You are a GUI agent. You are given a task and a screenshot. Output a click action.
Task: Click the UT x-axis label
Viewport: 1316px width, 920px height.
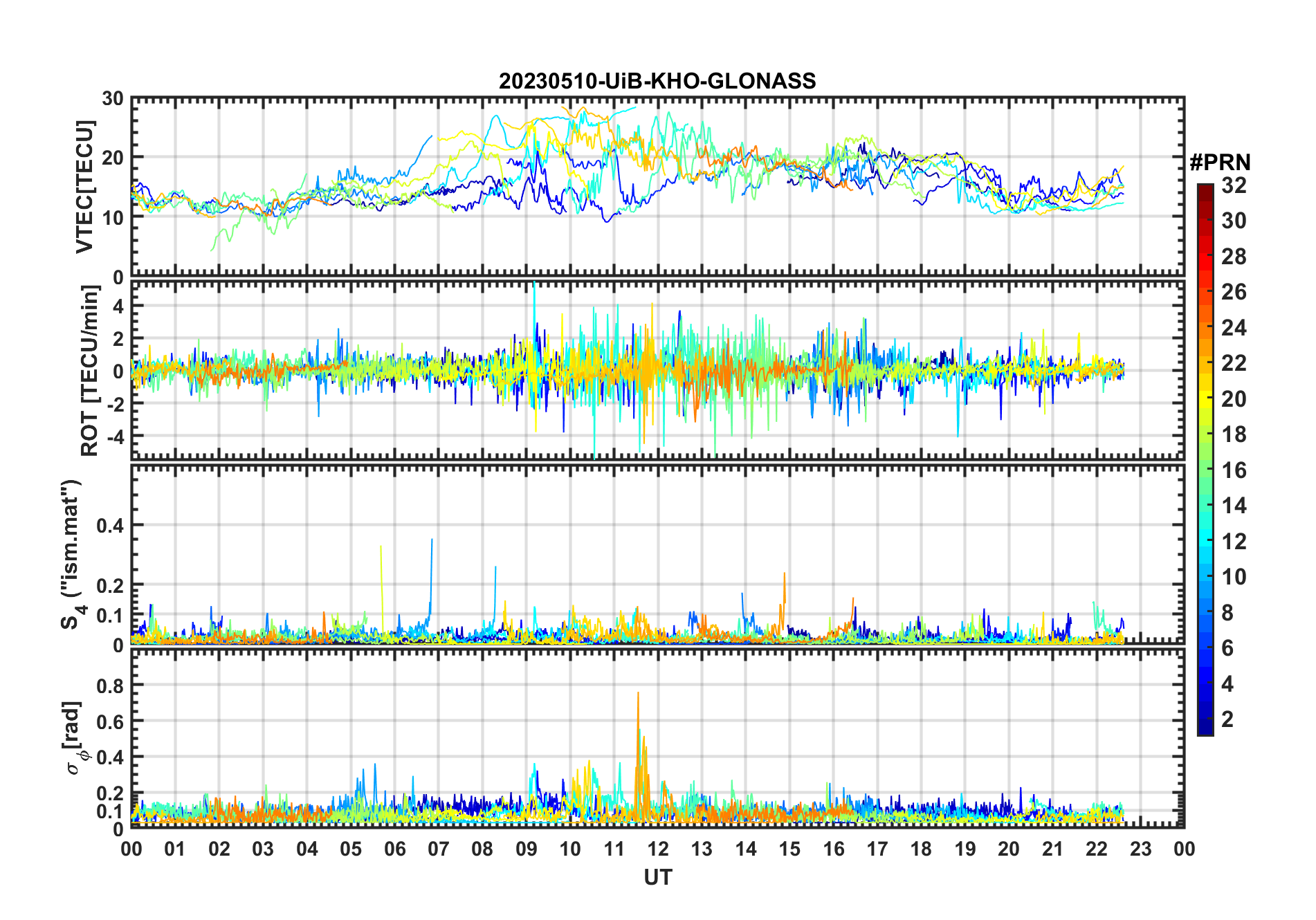657,878
